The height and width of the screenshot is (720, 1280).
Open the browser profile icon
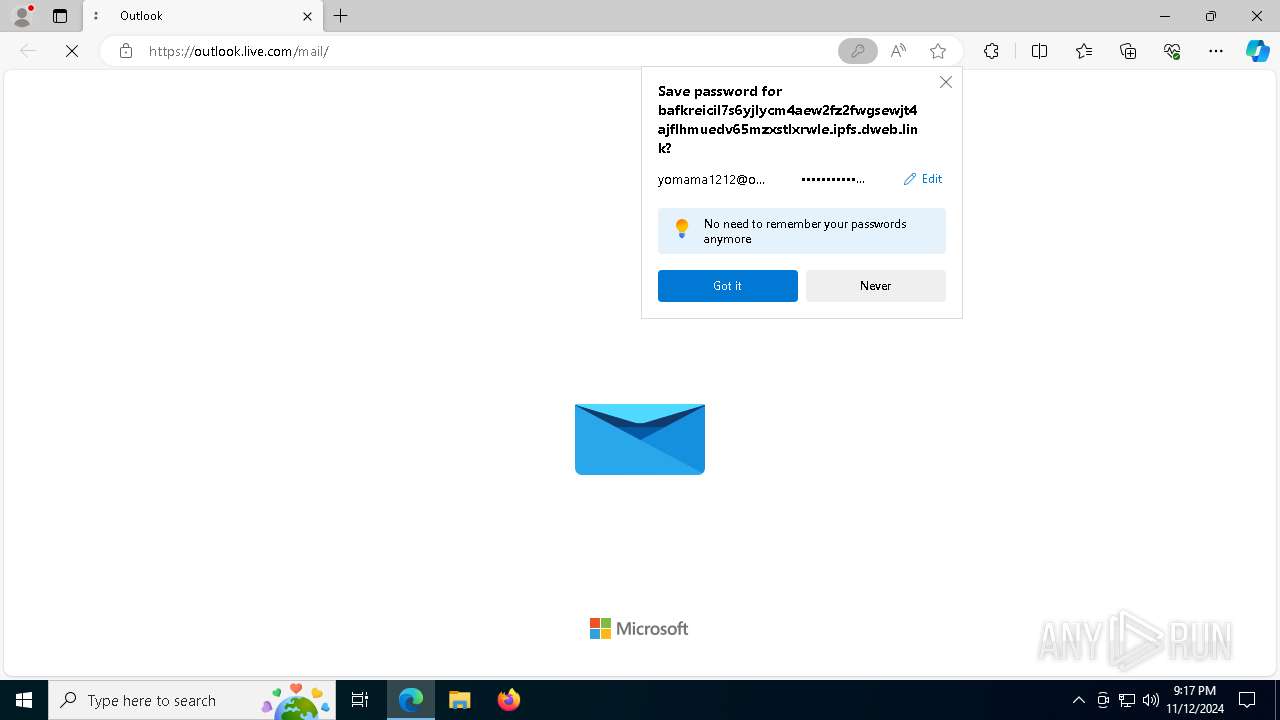click(21, 16)
